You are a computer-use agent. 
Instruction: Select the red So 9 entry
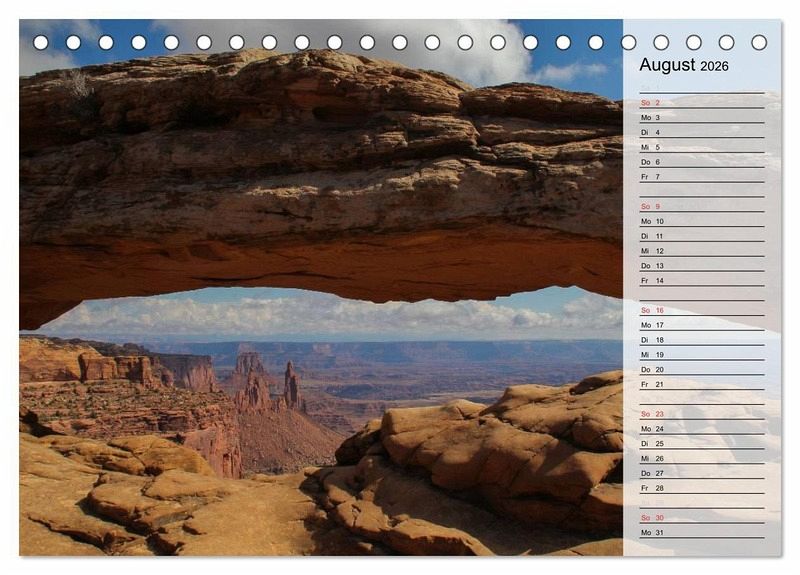651,207
